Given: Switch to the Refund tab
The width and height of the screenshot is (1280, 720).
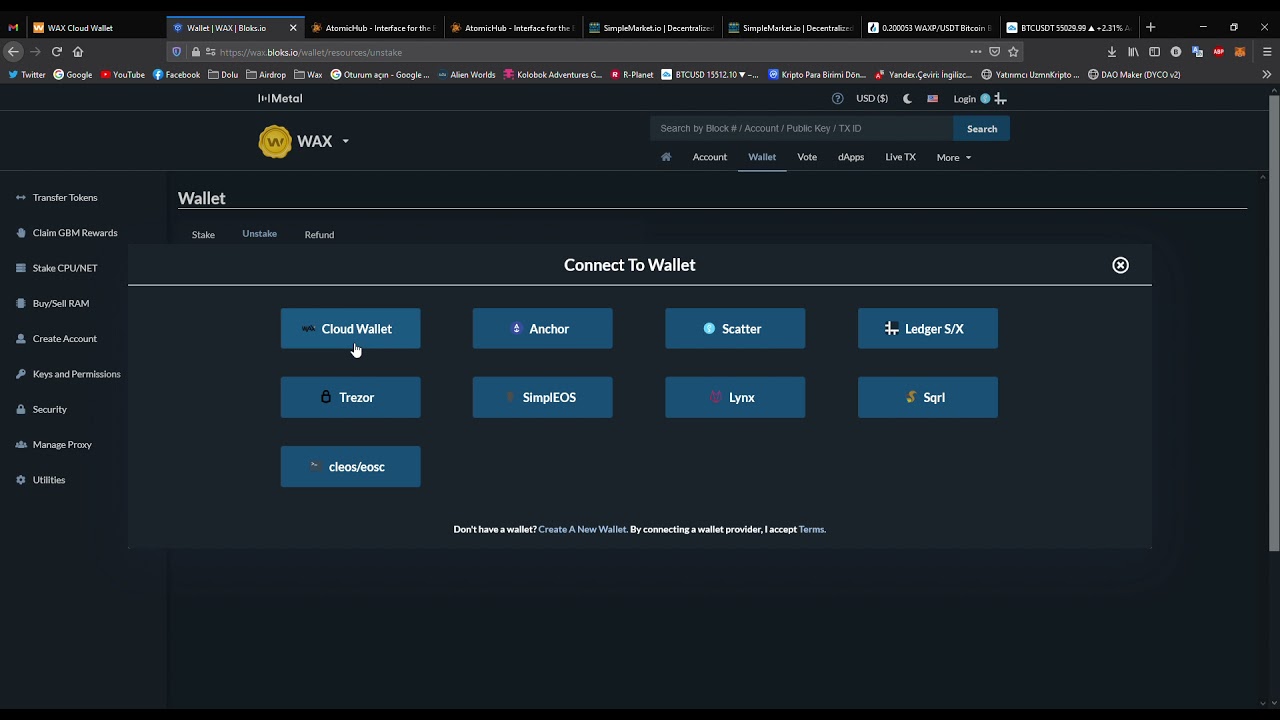Looking at the screenshot, I should 319,234.
